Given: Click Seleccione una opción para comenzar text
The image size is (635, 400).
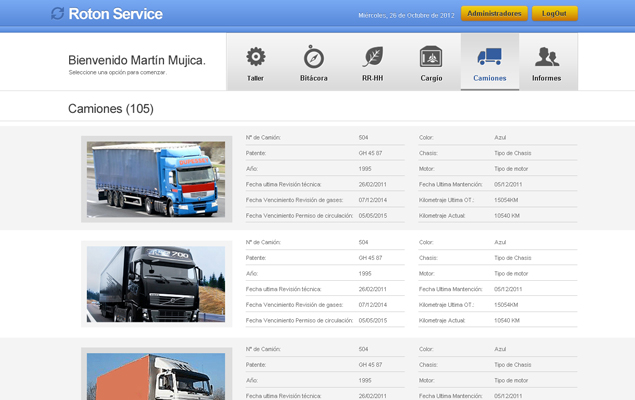Looking at the screenshot, I should click(x=117, y=72).
